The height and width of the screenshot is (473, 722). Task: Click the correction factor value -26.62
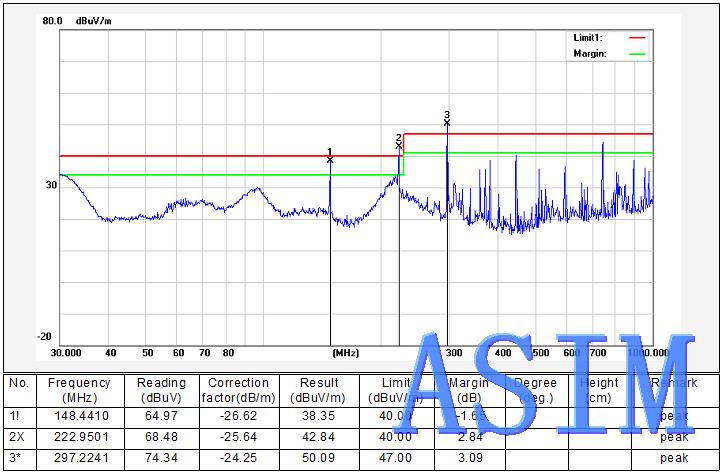238,415
